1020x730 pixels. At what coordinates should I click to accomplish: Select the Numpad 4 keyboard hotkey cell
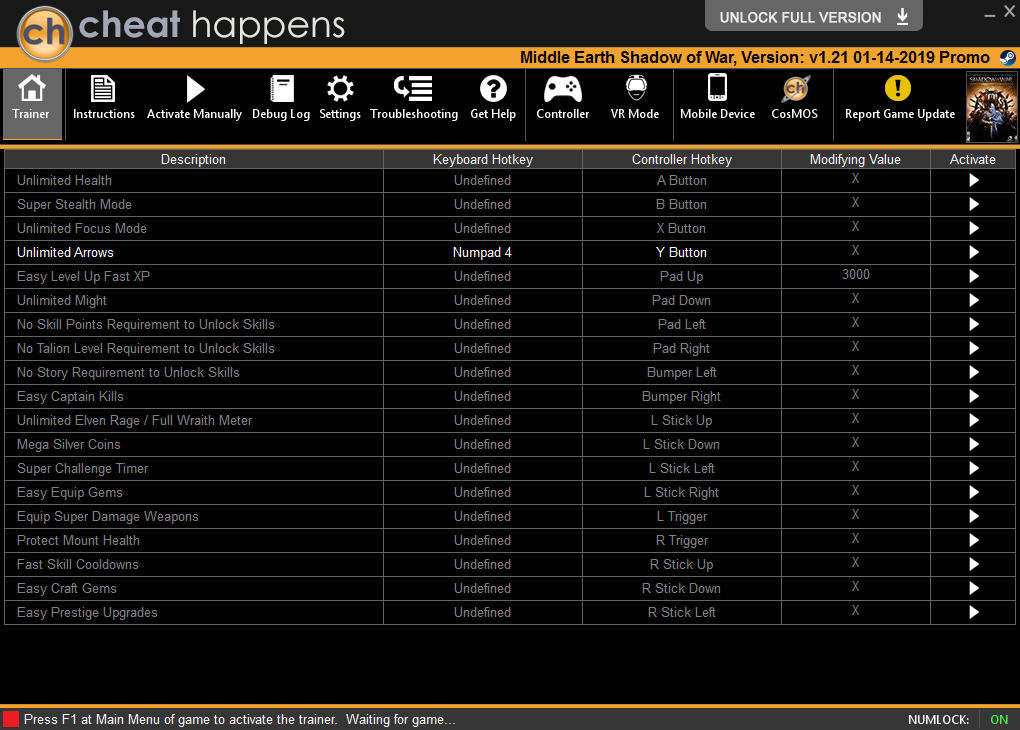482,252
